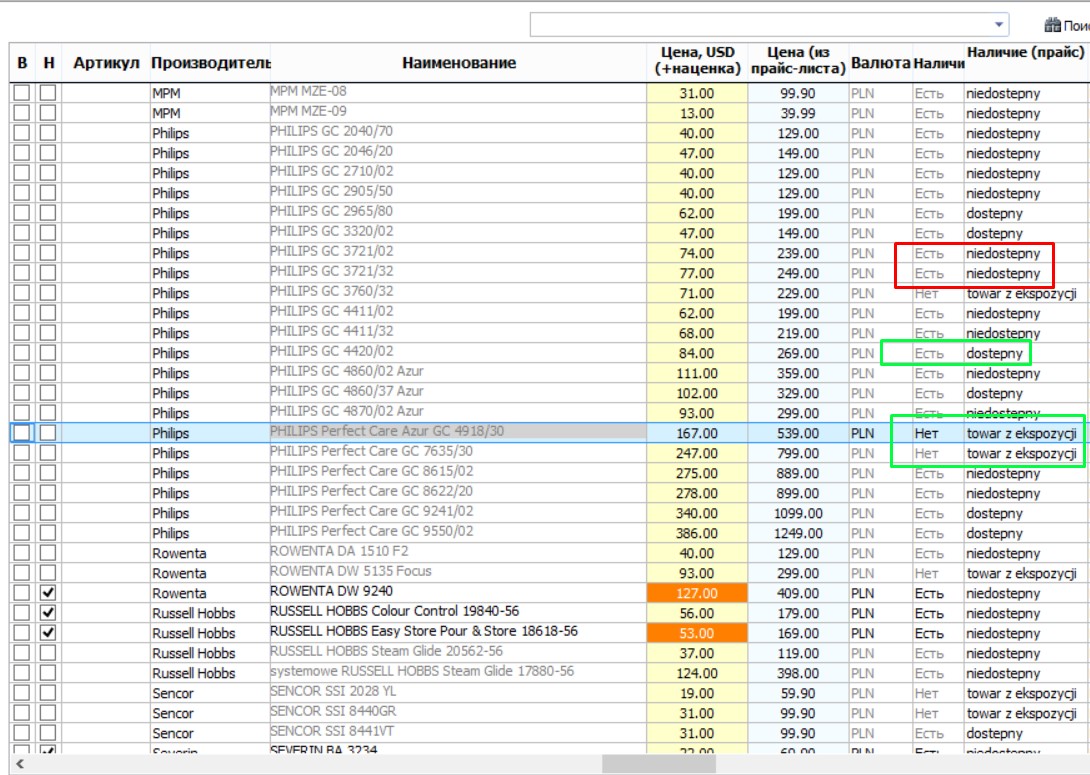Tick the В checkbox for SENCOR SSI 8441VT
The height and width of the screenshot is (775, 1090).
(22, 733)
